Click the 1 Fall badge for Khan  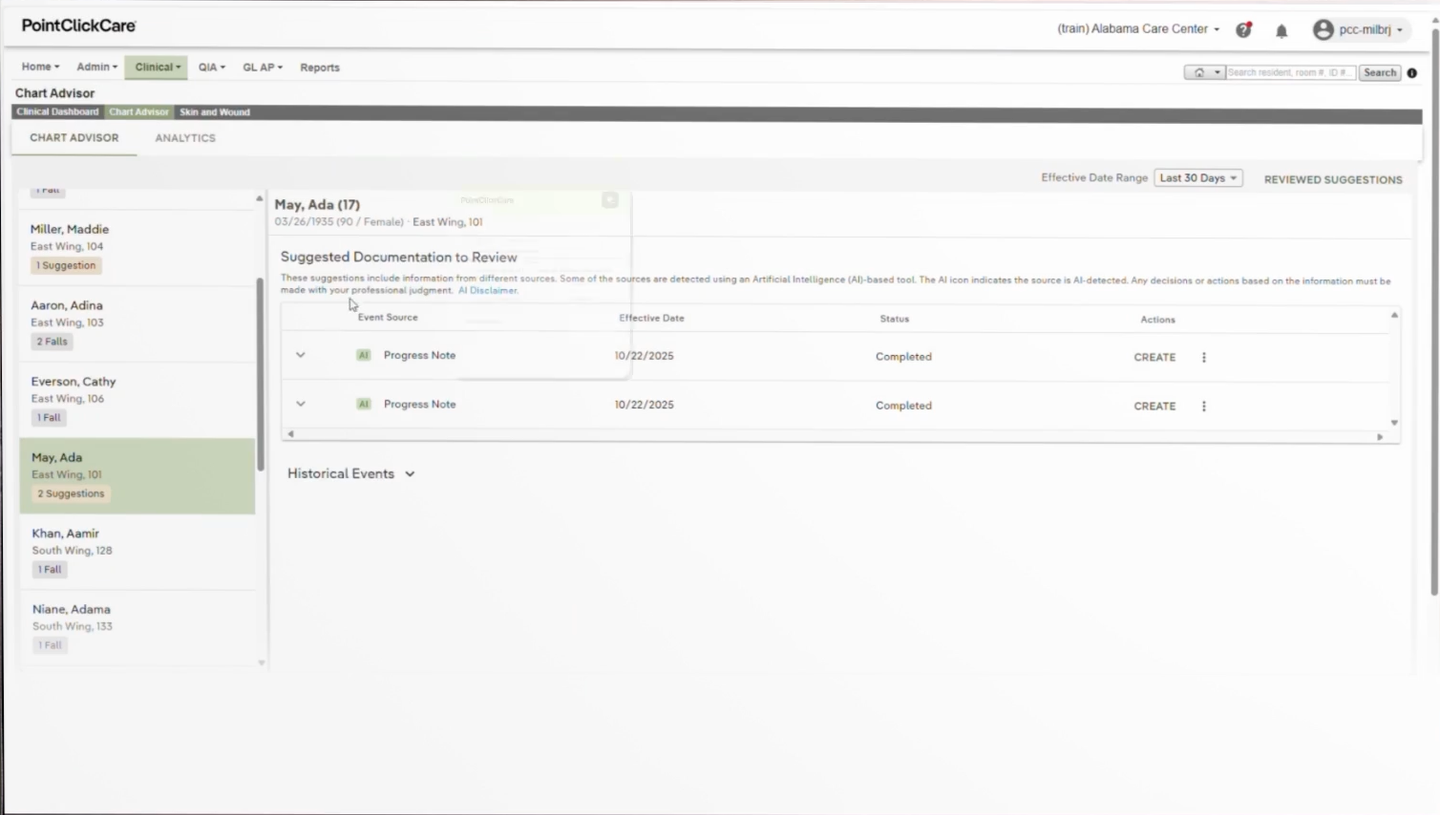pos(49,569)
